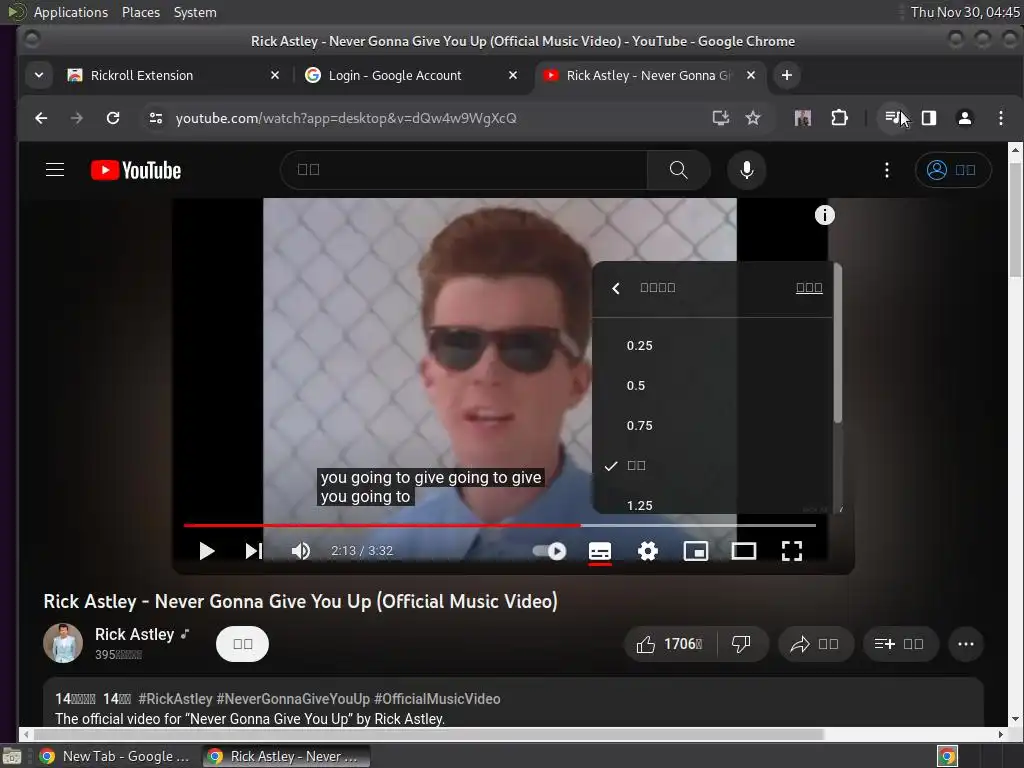Start voice search with microphone

coord(746,170)
